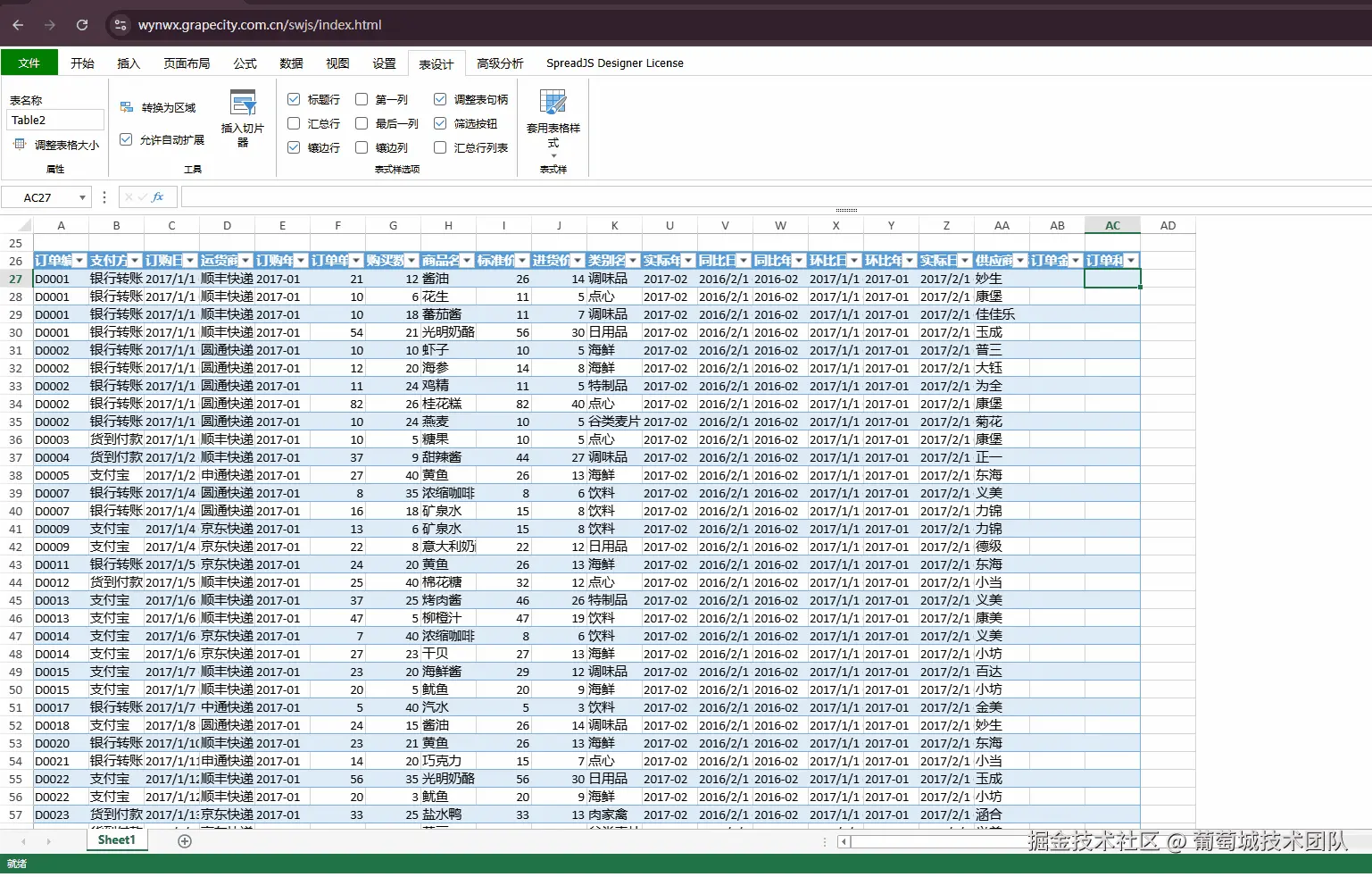Viewport: 1372px width, 877px height.
Task: Open site information icon in address bar
Action: coord(121,25)
